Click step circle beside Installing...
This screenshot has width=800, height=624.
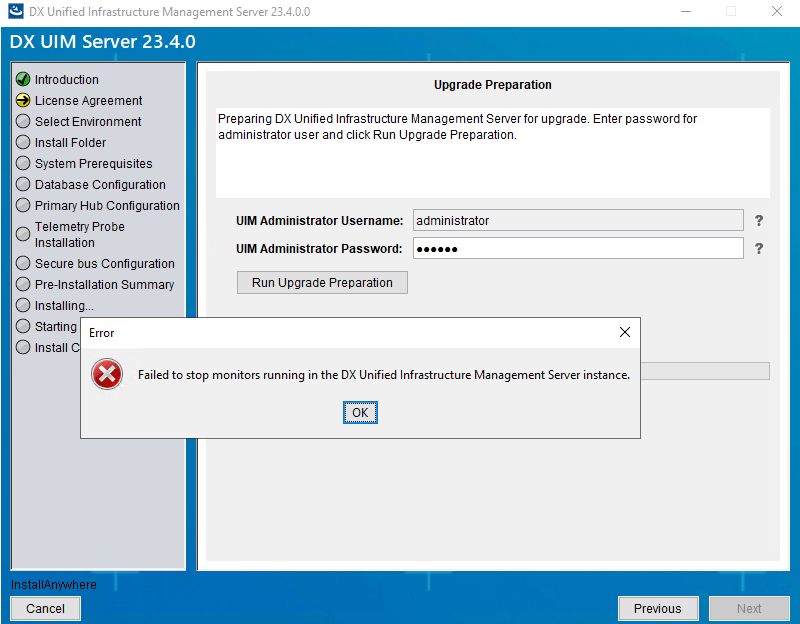[x=23, y=305]
